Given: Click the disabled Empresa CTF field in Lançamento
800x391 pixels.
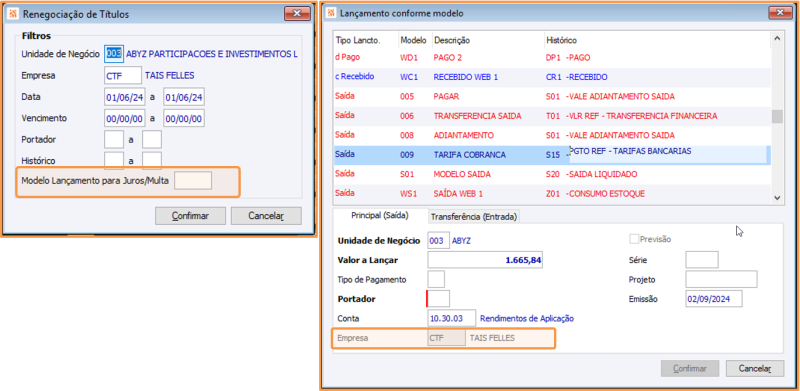Looking at the screenshot, I should pos(446,338).
